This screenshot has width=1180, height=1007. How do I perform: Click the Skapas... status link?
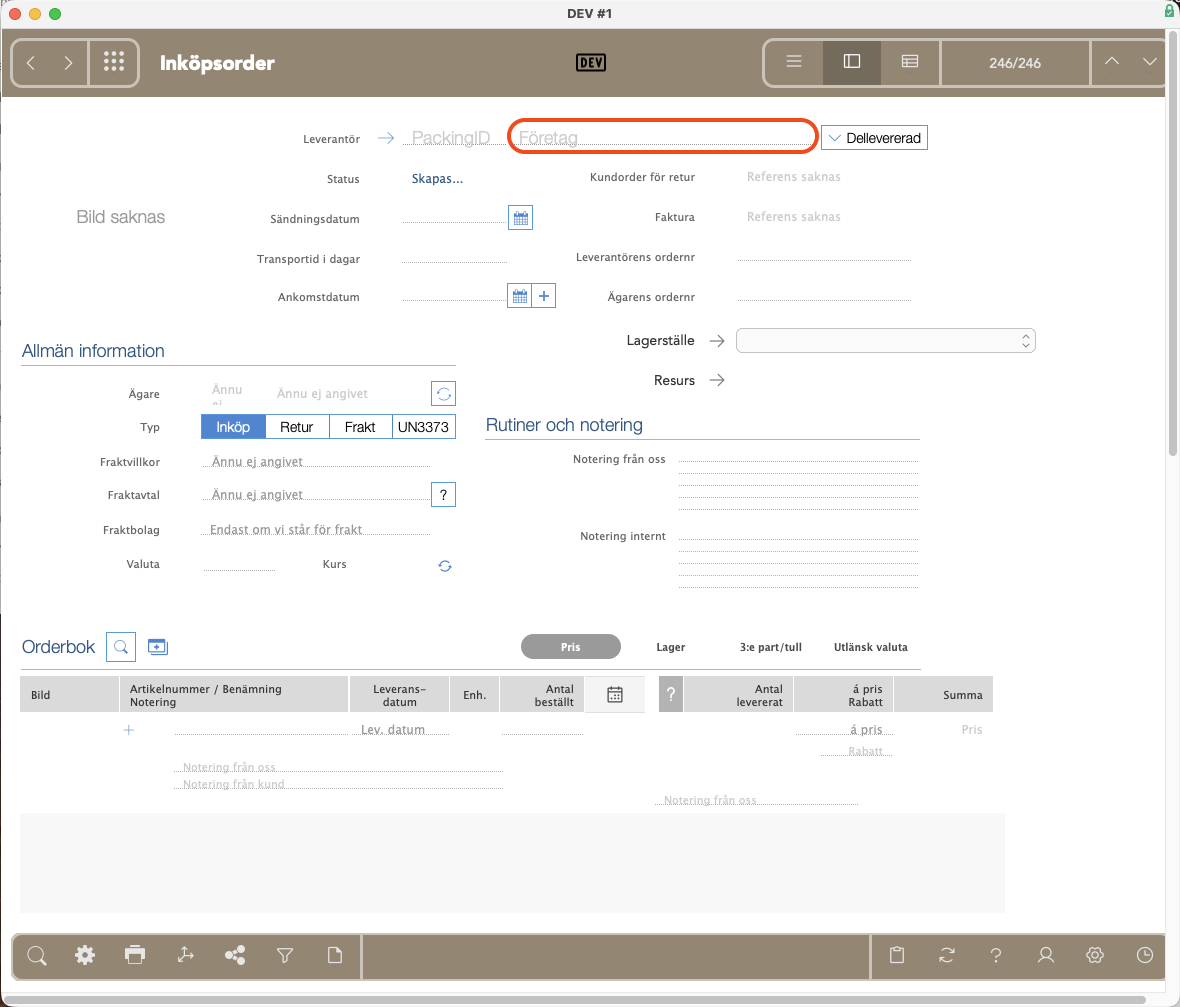437,178
